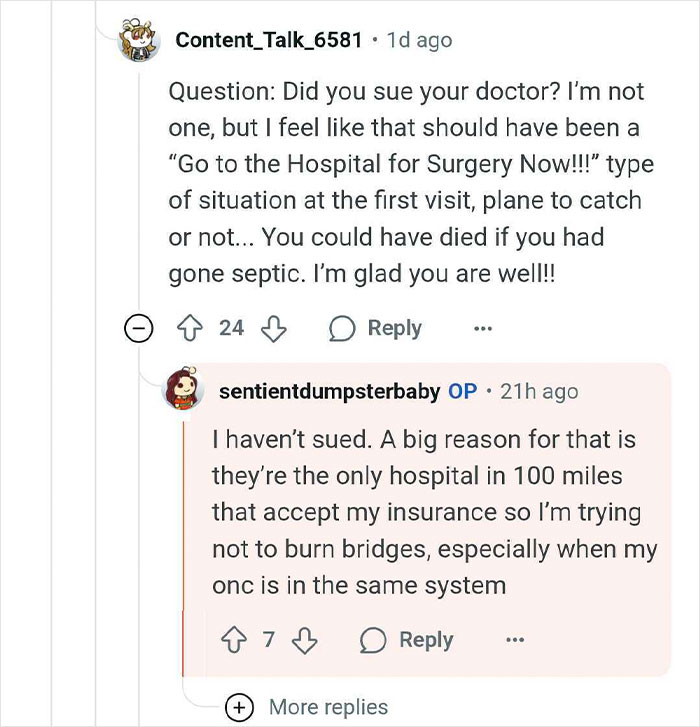
Task: Downvote the Content_Talk_6581 comment
Action: (x=274, y=329)
